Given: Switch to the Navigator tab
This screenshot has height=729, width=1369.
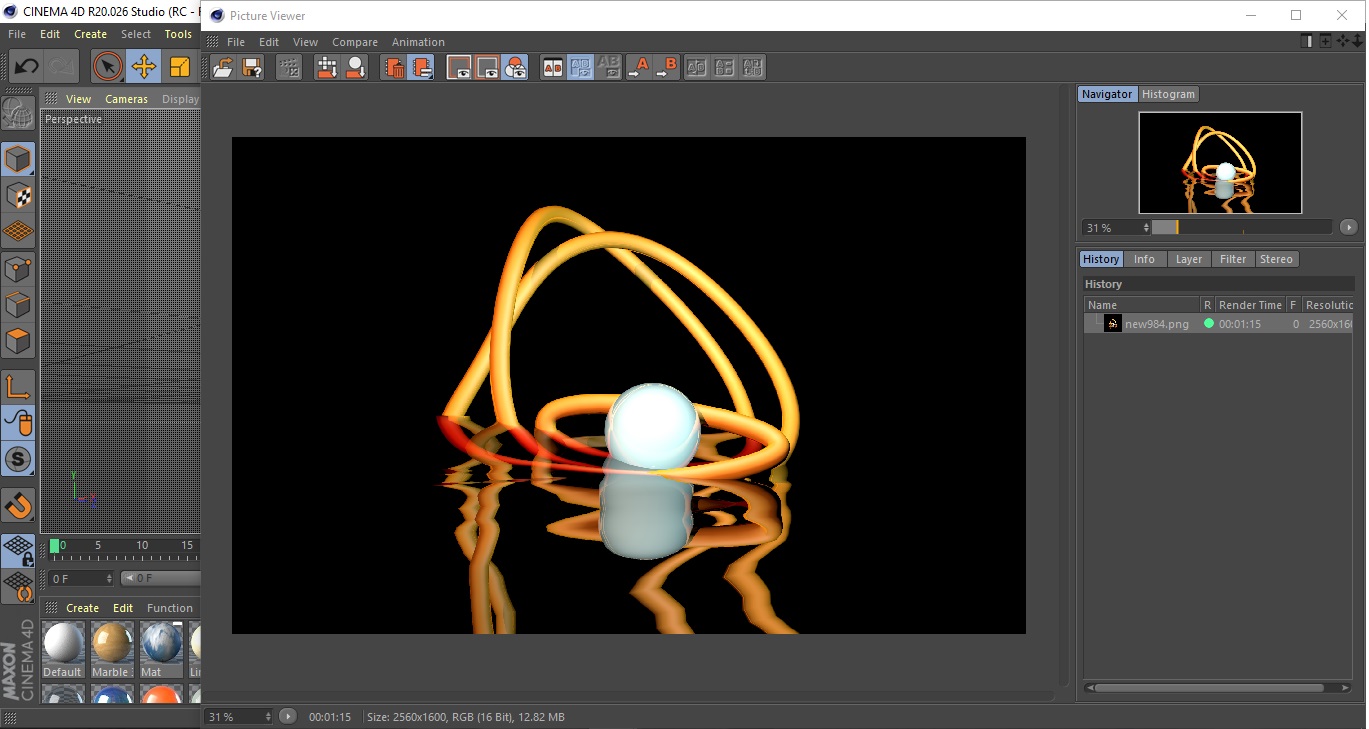Looking at the screenshot, I should (x=1107, y=94).
